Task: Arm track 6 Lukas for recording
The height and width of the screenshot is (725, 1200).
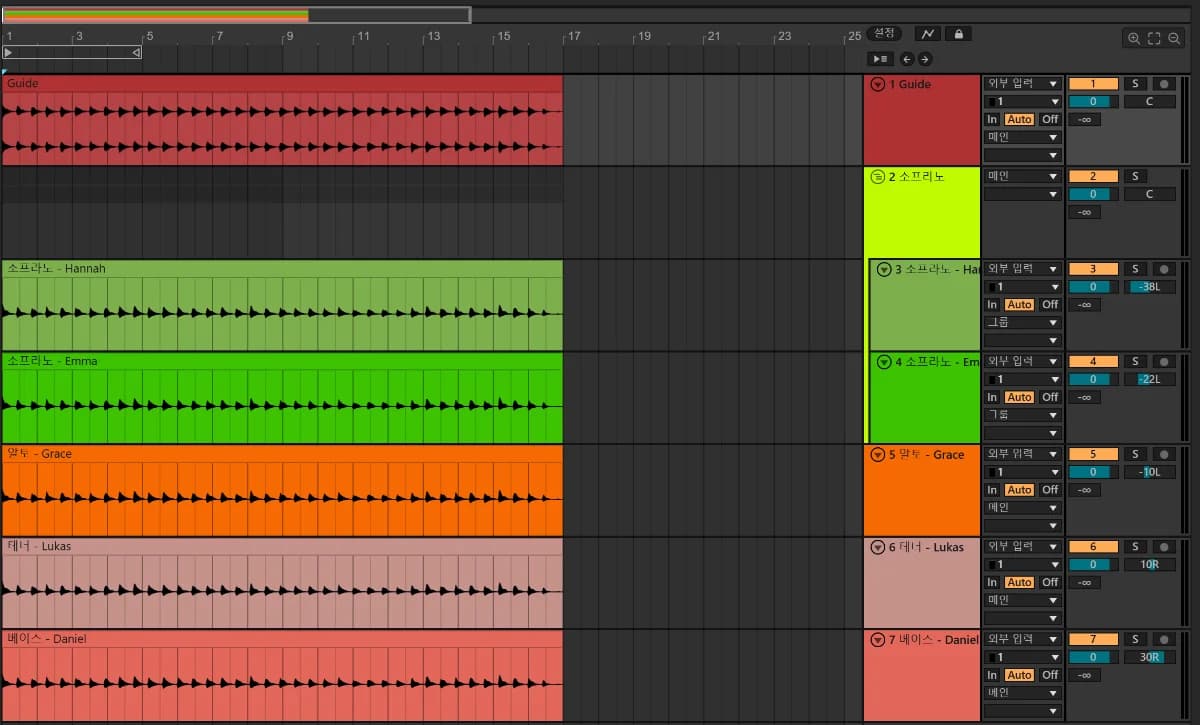Action: pos(1163,547)
